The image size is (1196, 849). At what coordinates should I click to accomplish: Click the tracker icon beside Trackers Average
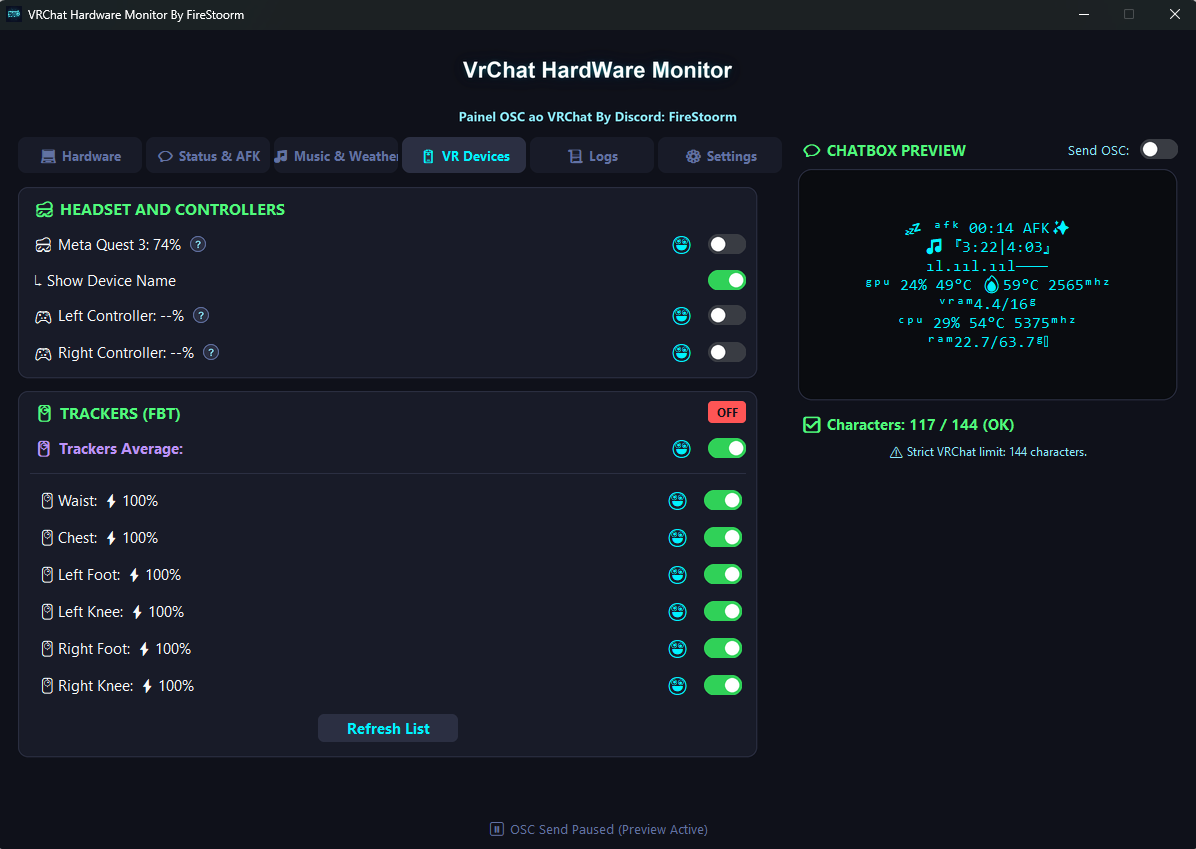[x=44, y=449]
